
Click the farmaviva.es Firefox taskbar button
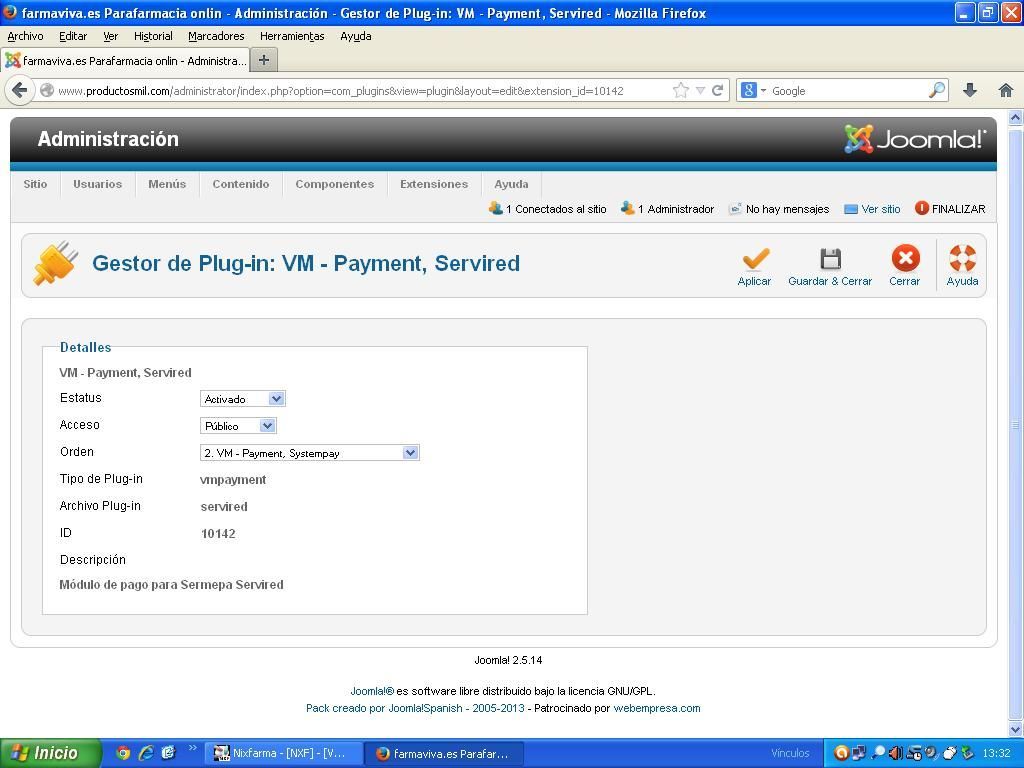pyautogui.click(x=444, y=753)
